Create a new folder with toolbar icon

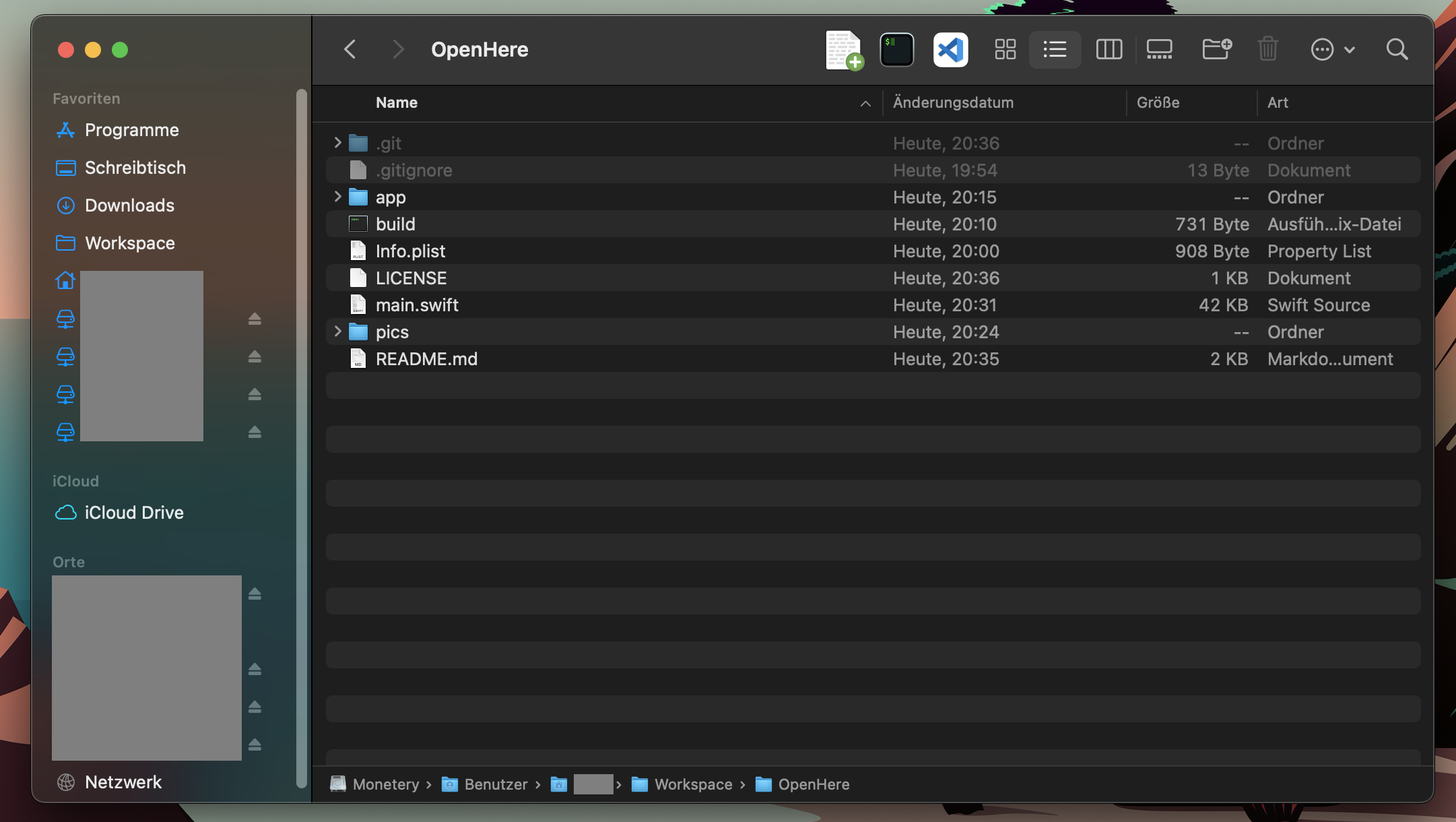[x=1216, y=50]
